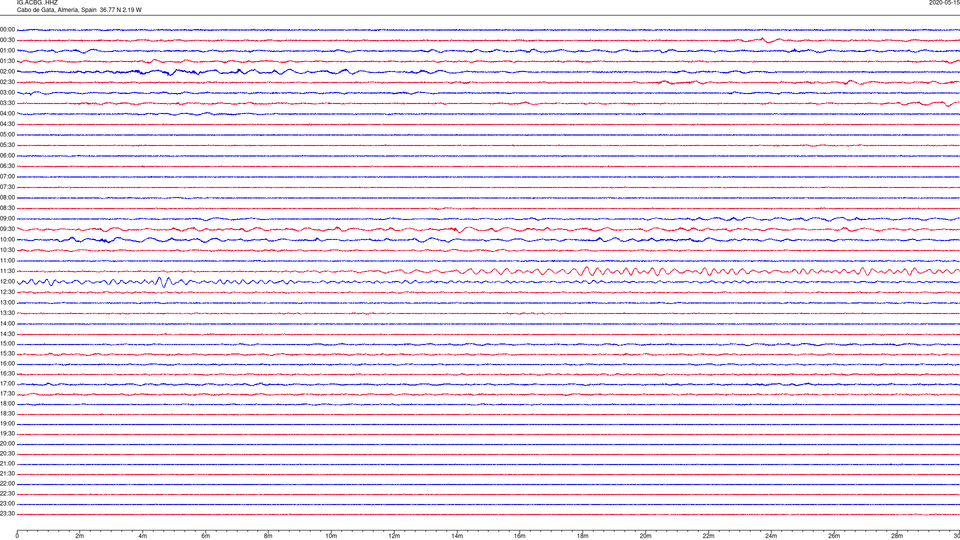
Task: Click the station location text 'Cabo de Gata, Almeria, Spain'
Action: (x=56, y=10)
